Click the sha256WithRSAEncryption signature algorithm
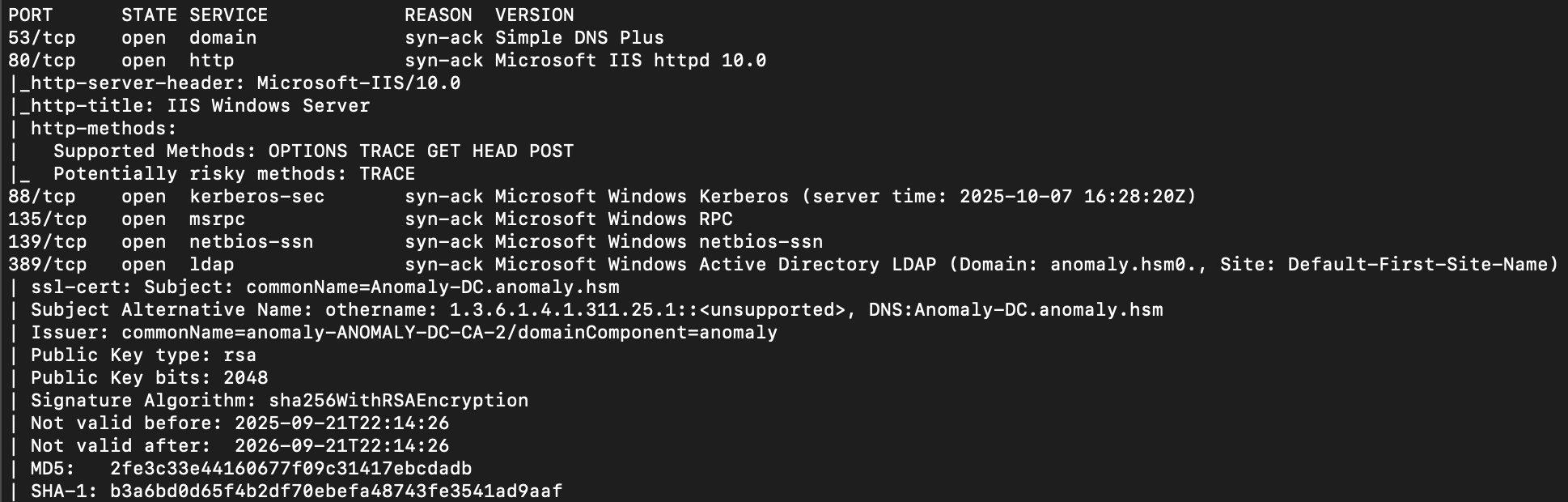This screenshot has width=1568, height=502. [x=398, y=401]
